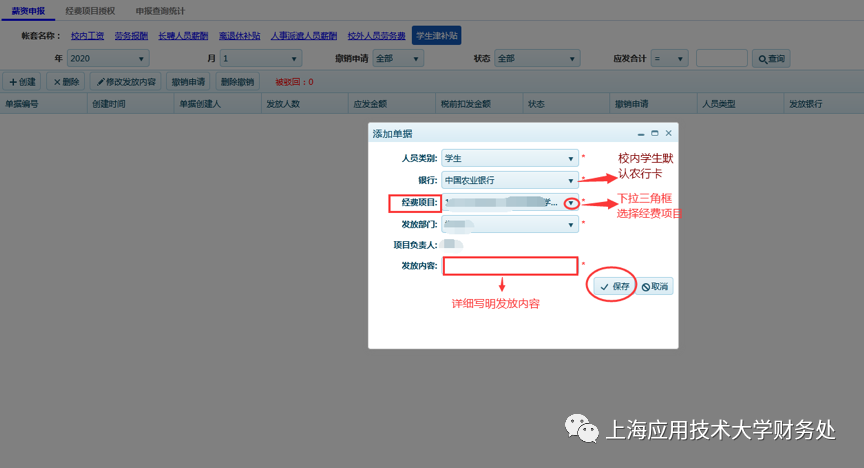The width and height of the screenshot is (864, 468).
Task: Switch to the 申报查询统计 tab
Action: [160, 11]
